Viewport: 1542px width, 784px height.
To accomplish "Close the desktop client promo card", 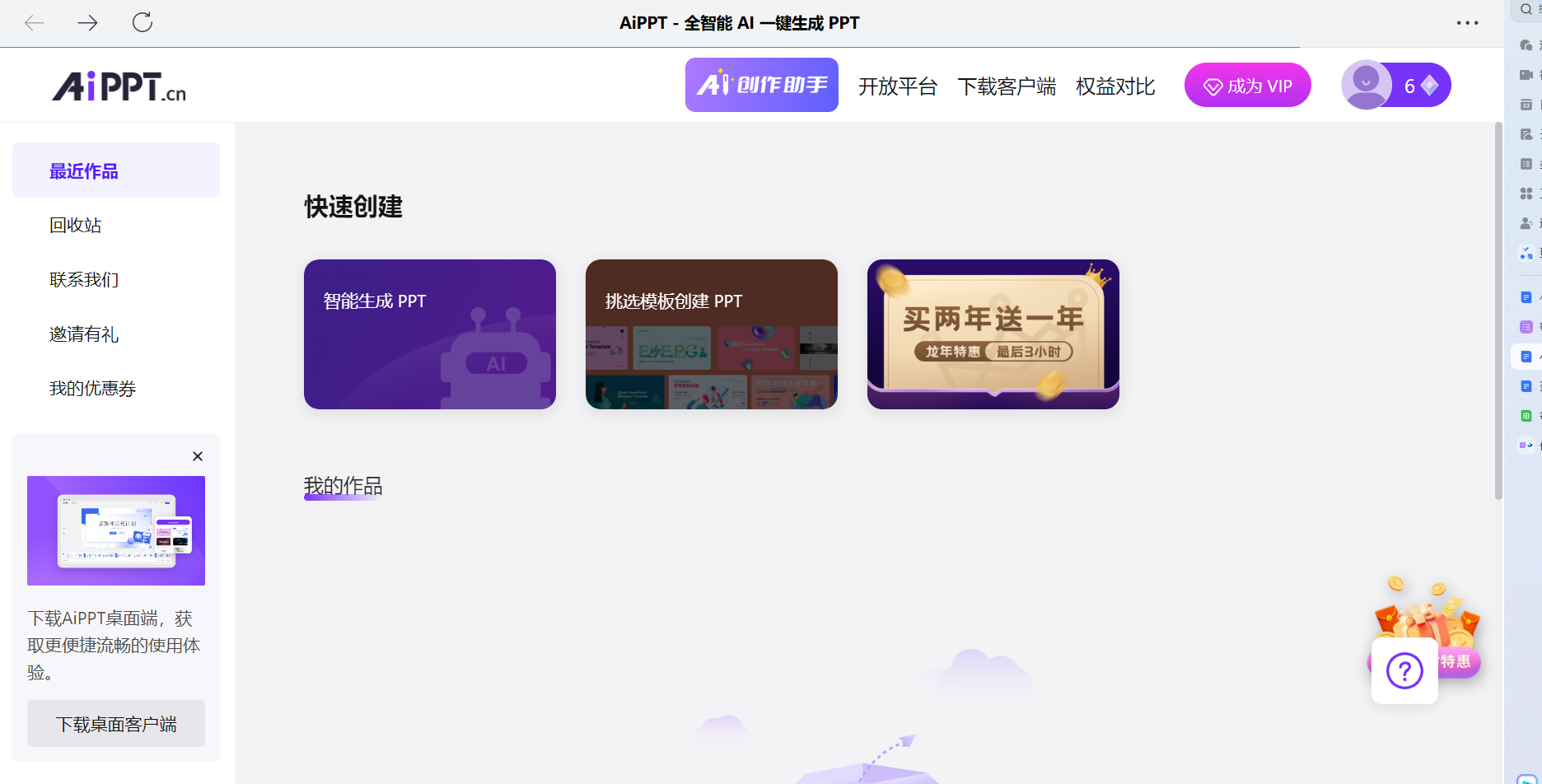I will (198, 456).
